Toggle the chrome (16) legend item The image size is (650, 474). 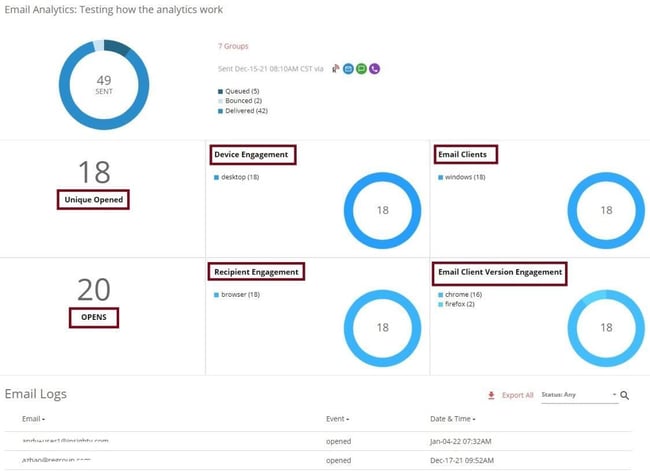point(460,294)
